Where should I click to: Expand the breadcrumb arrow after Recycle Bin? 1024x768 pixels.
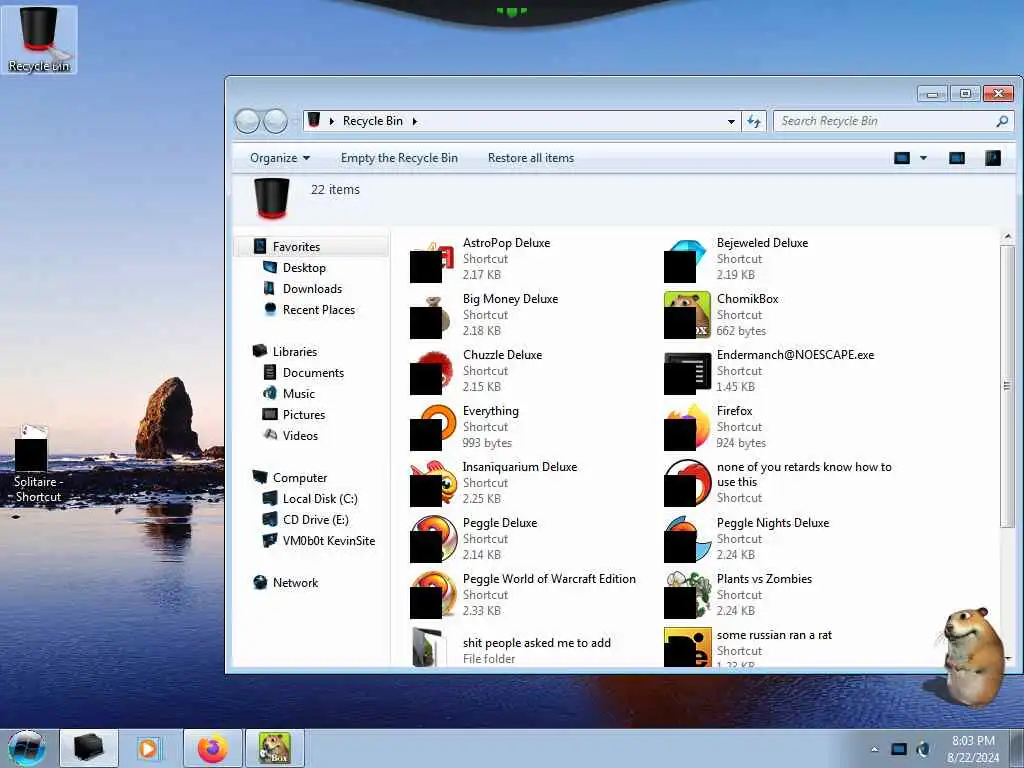click(415, 121)
